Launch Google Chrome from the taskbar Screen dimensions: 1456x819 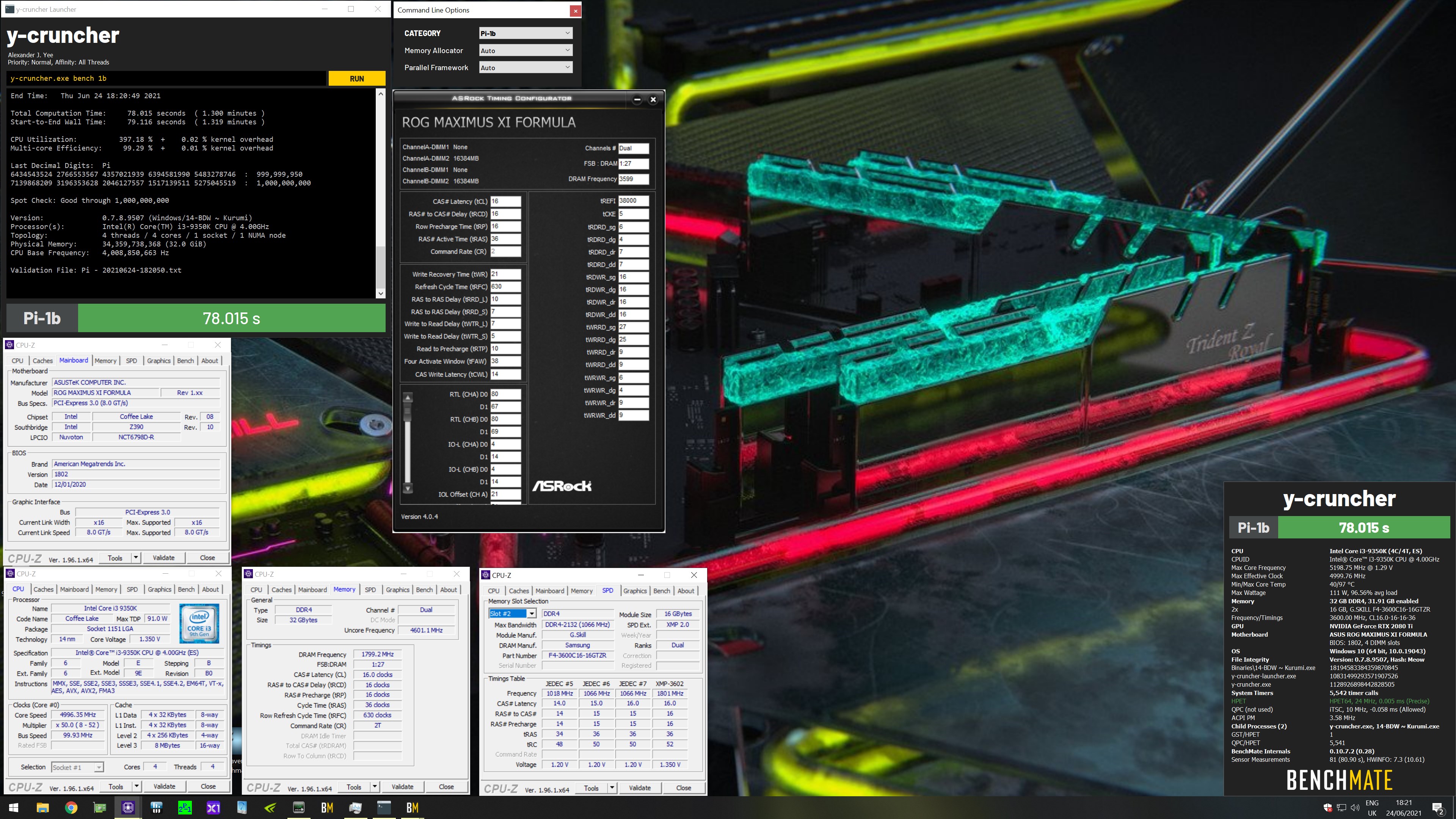[x=71, y=808]
